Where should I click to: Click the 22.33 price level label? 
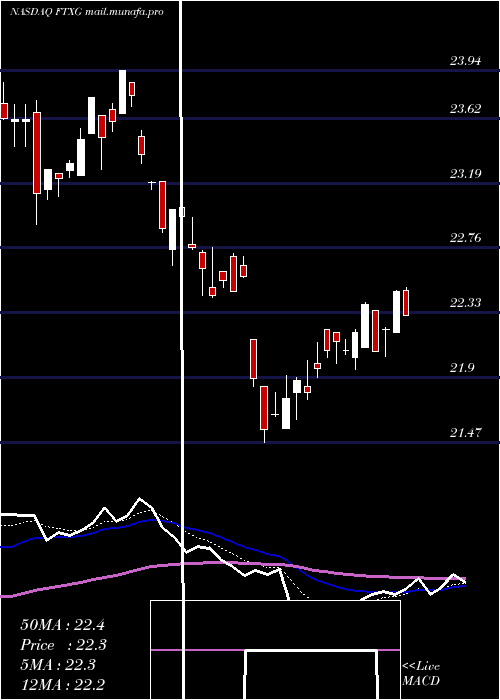coord(465,303)
